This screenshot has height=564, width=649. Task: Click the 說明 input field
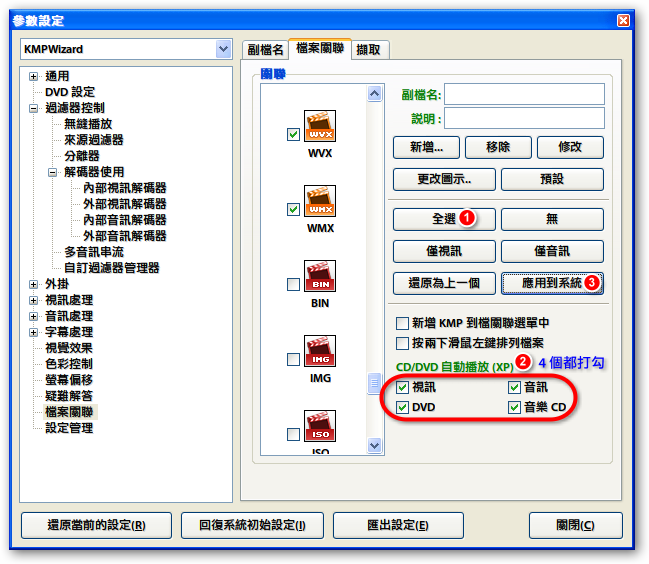point(524,118)
